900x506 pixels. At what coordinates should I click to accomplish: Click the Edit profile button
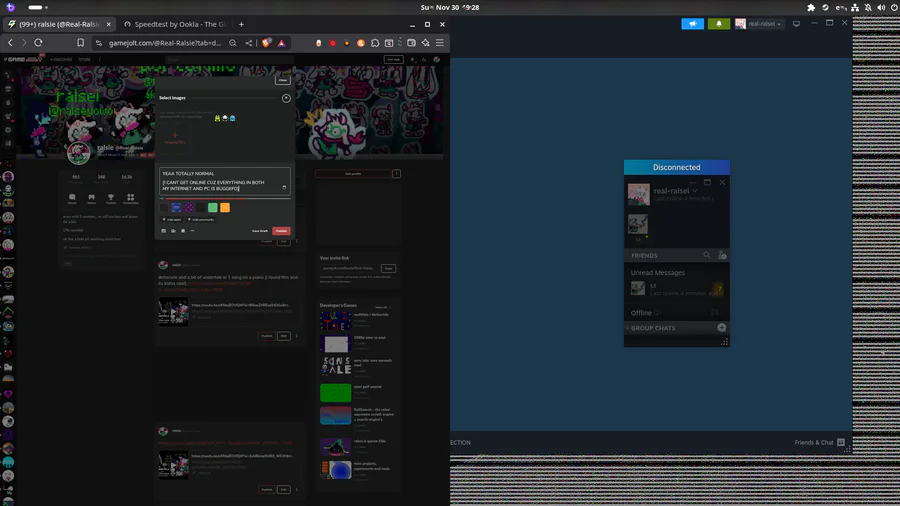(353, 174)
